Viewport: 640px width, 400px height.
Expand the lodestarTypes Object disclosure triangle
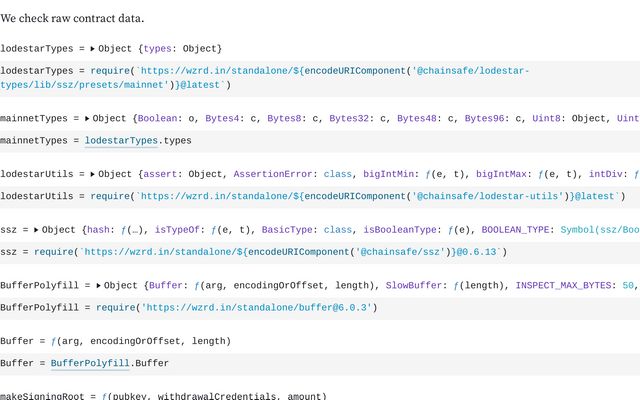[x=93, y=48]
